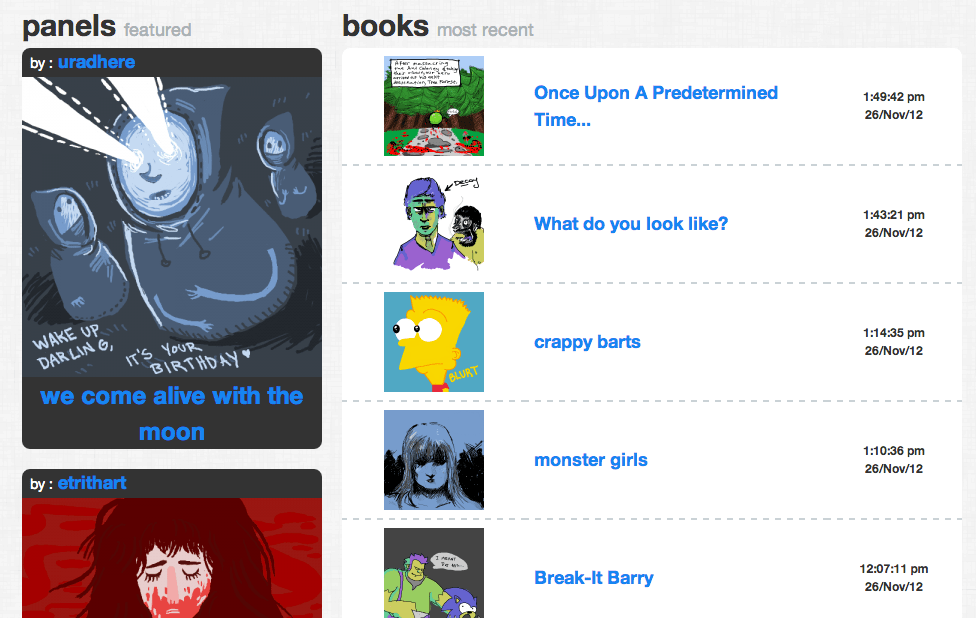View the blue hooded moon-face featured panel artwork
The image size is (976, 618).
pyautogui.click(x=172, y=227)
